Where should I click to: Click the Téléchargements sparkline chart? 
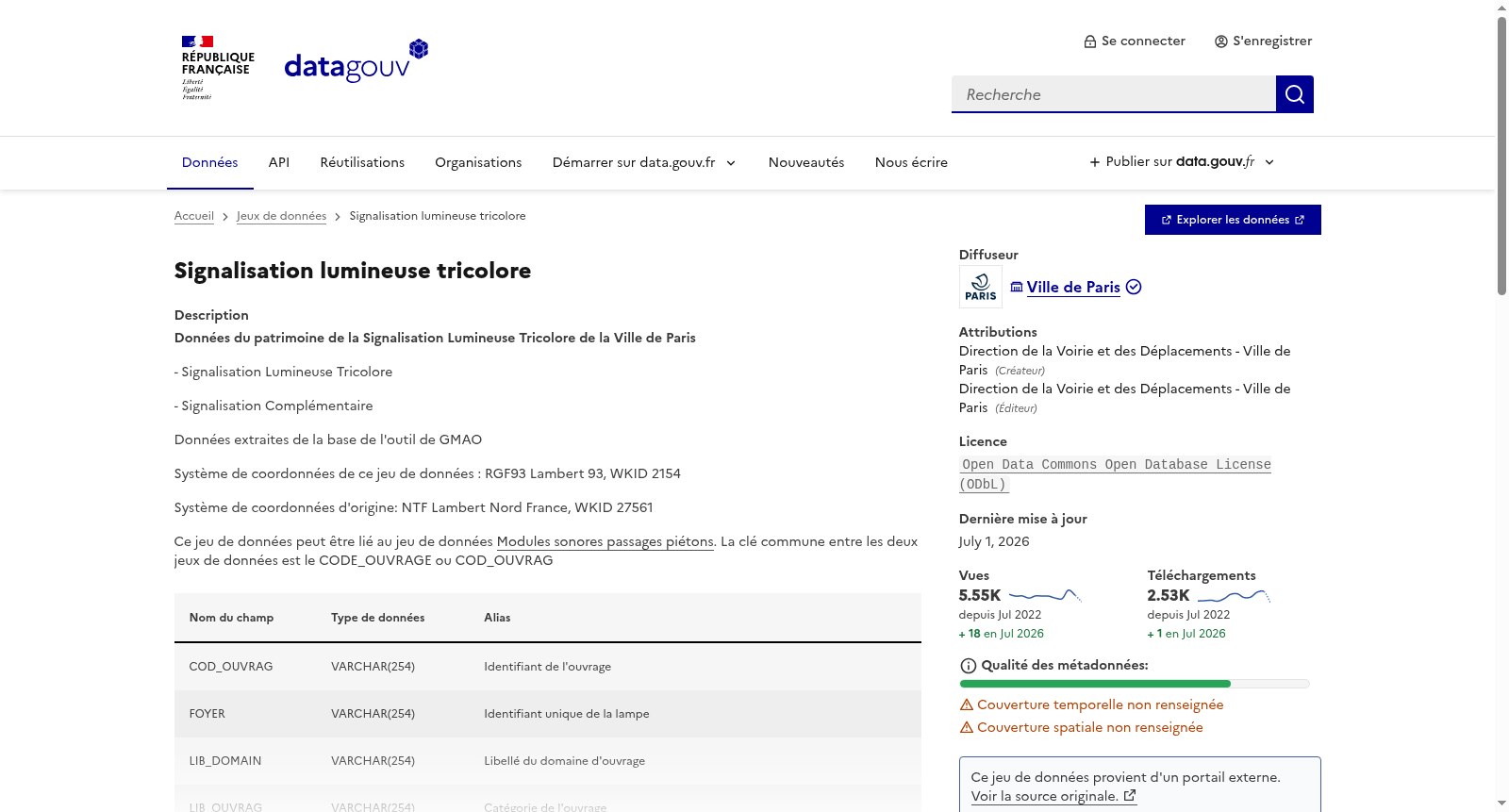click(1234, 595)
